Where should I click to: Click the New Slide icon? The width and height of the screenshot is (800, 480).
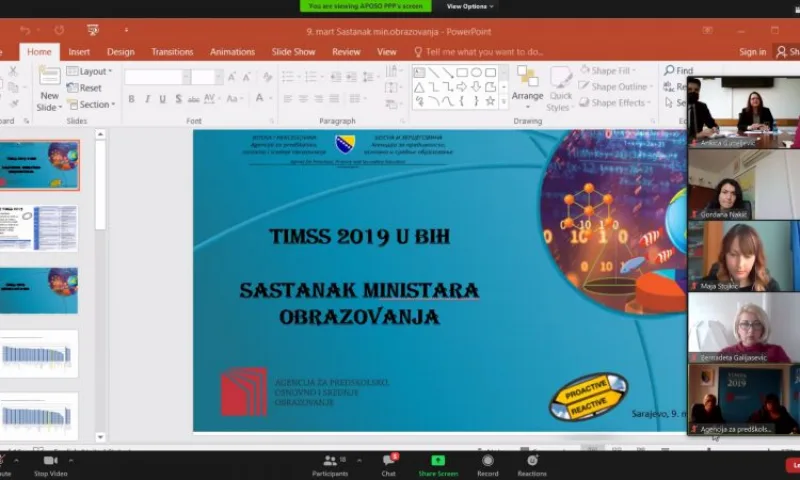pyautogui.click(x=49, y=77)
